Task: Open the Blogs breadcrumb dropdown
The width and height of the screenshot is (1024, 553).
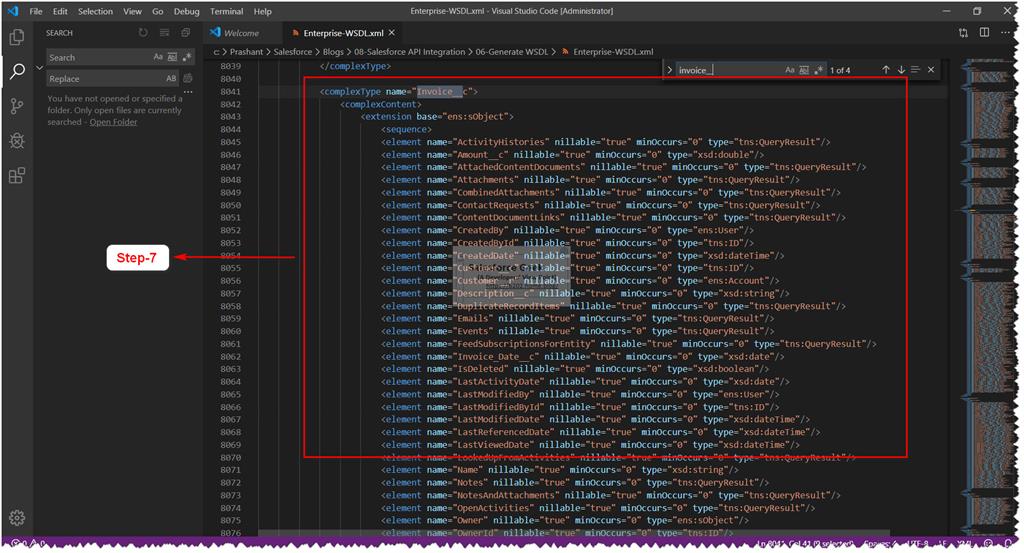Action: (x=333, y=52)
